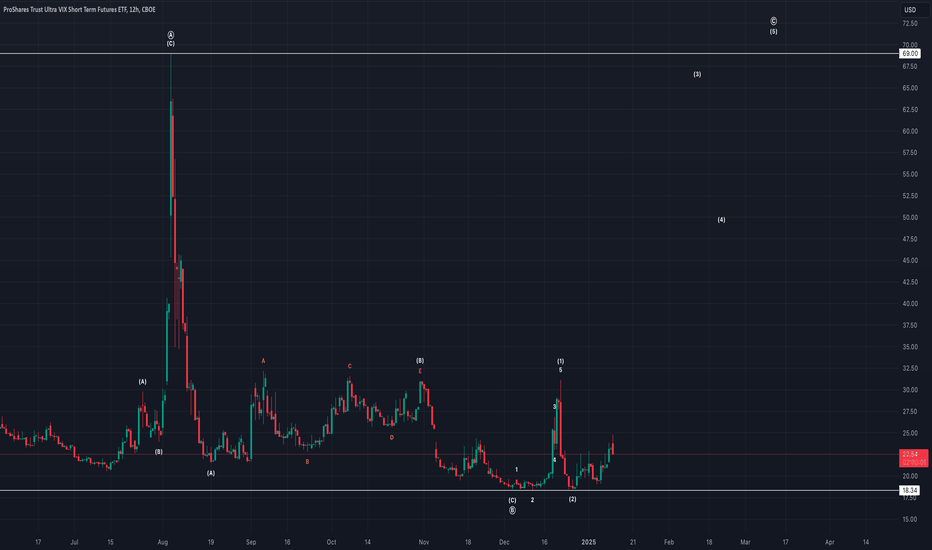Click the 60.00 price scale value
932x550 pixels.
[x=910, y=131]
